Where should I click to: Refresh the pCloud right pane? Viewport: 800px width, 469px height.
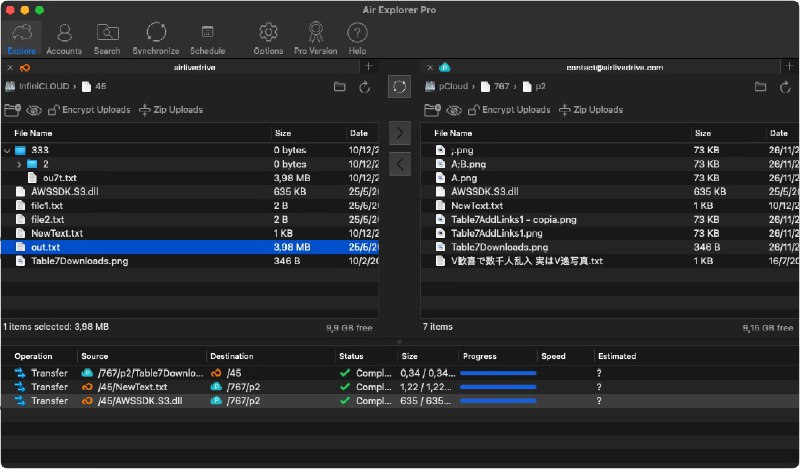[x=785, y=87]
